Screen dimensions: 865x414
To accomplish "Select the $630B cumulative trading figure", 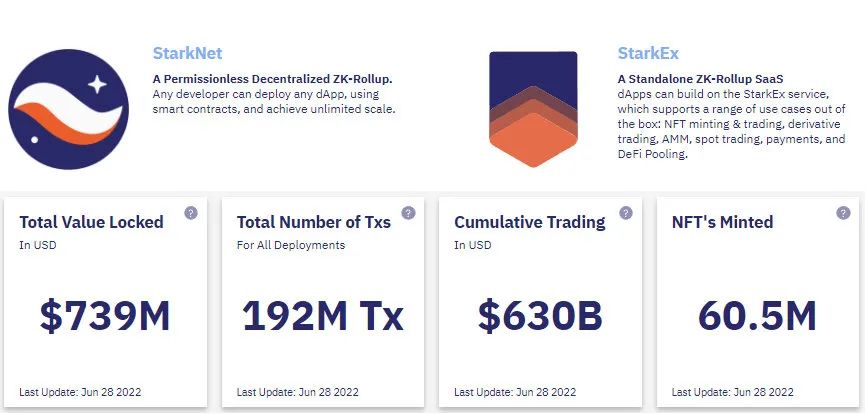I will click(x=540, y=316).
